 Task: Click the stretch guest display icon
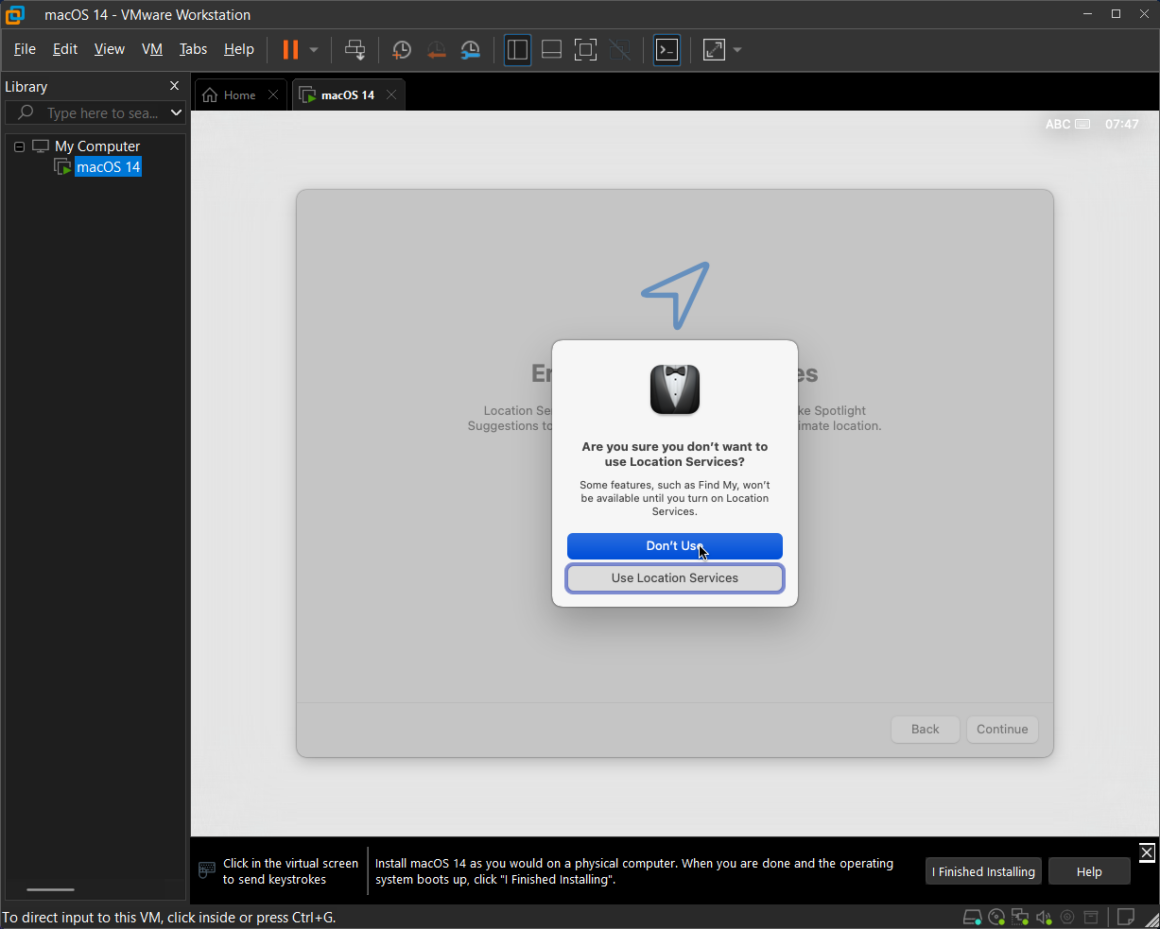pos(714,50)
